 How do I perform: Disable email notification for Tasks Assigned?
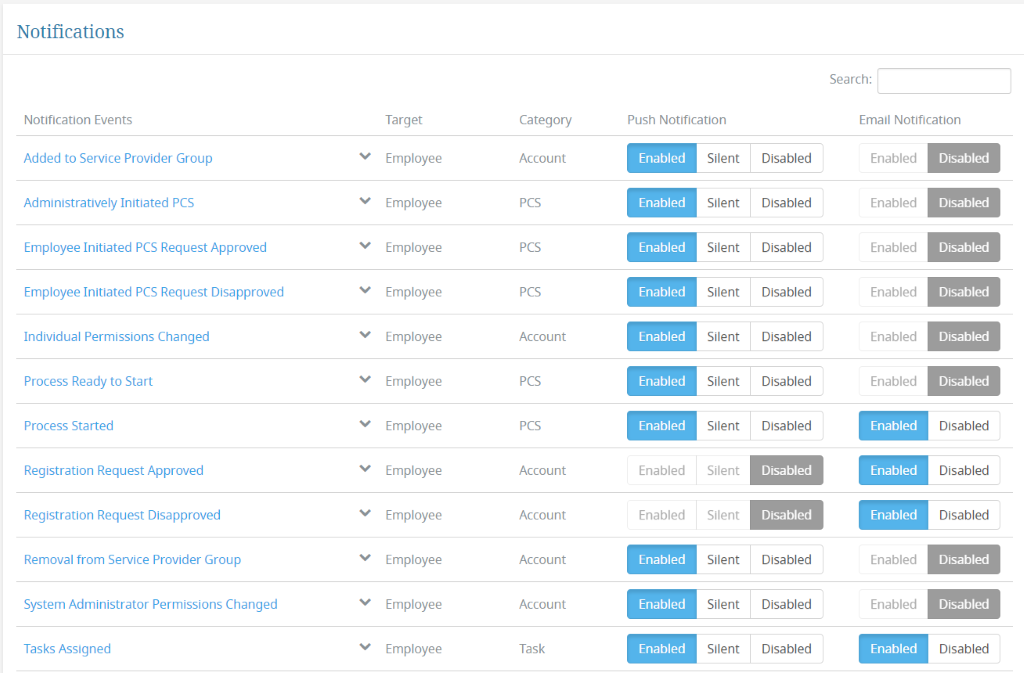(x=964, y=649)
